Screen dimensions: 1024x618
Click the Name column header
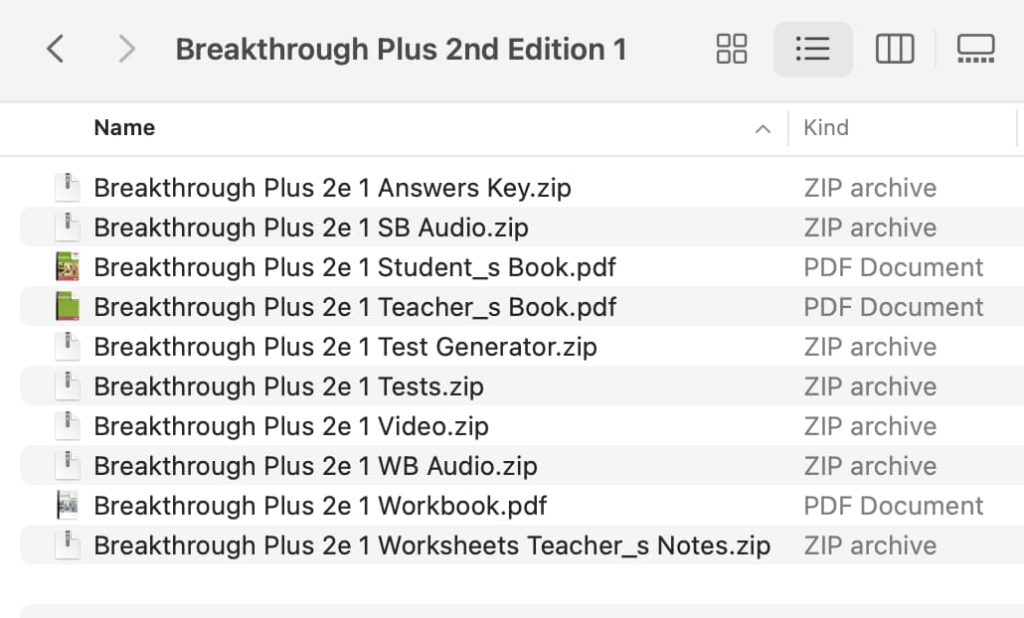pos(124,128)
